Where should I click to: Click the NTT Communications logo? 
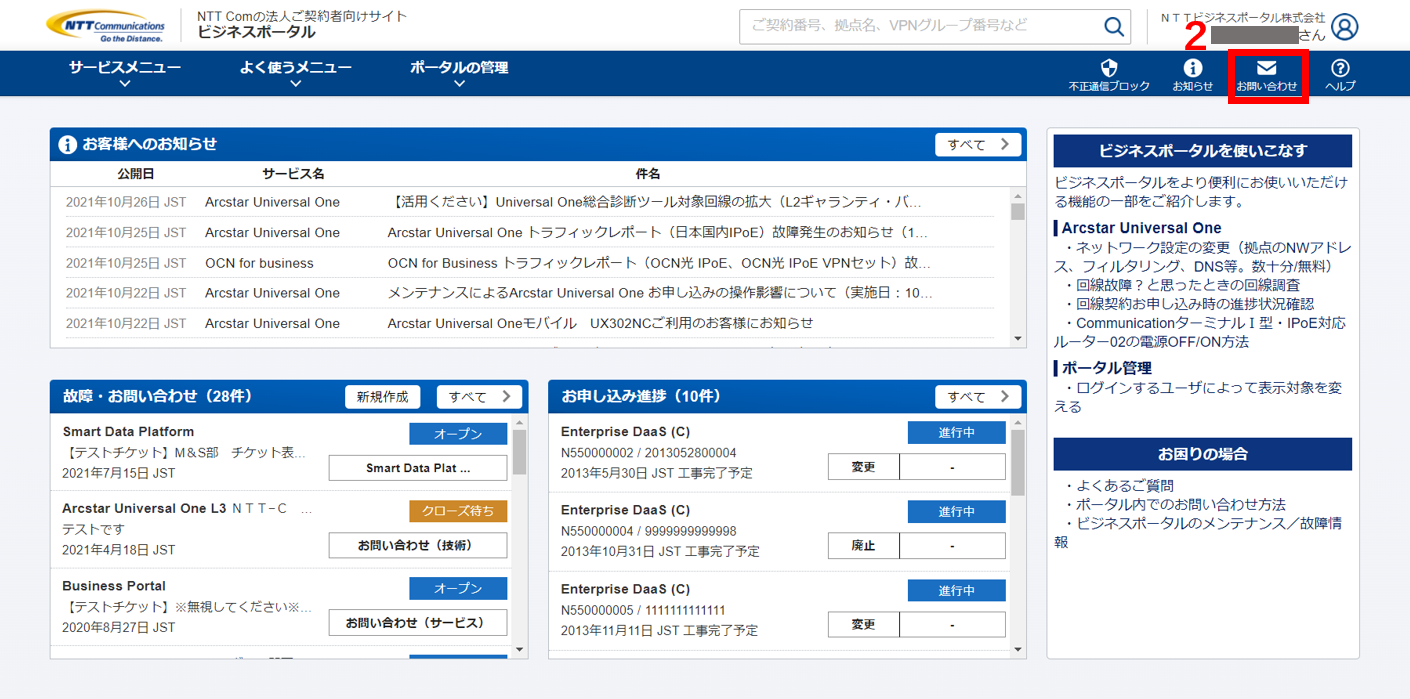coord(107,25)
